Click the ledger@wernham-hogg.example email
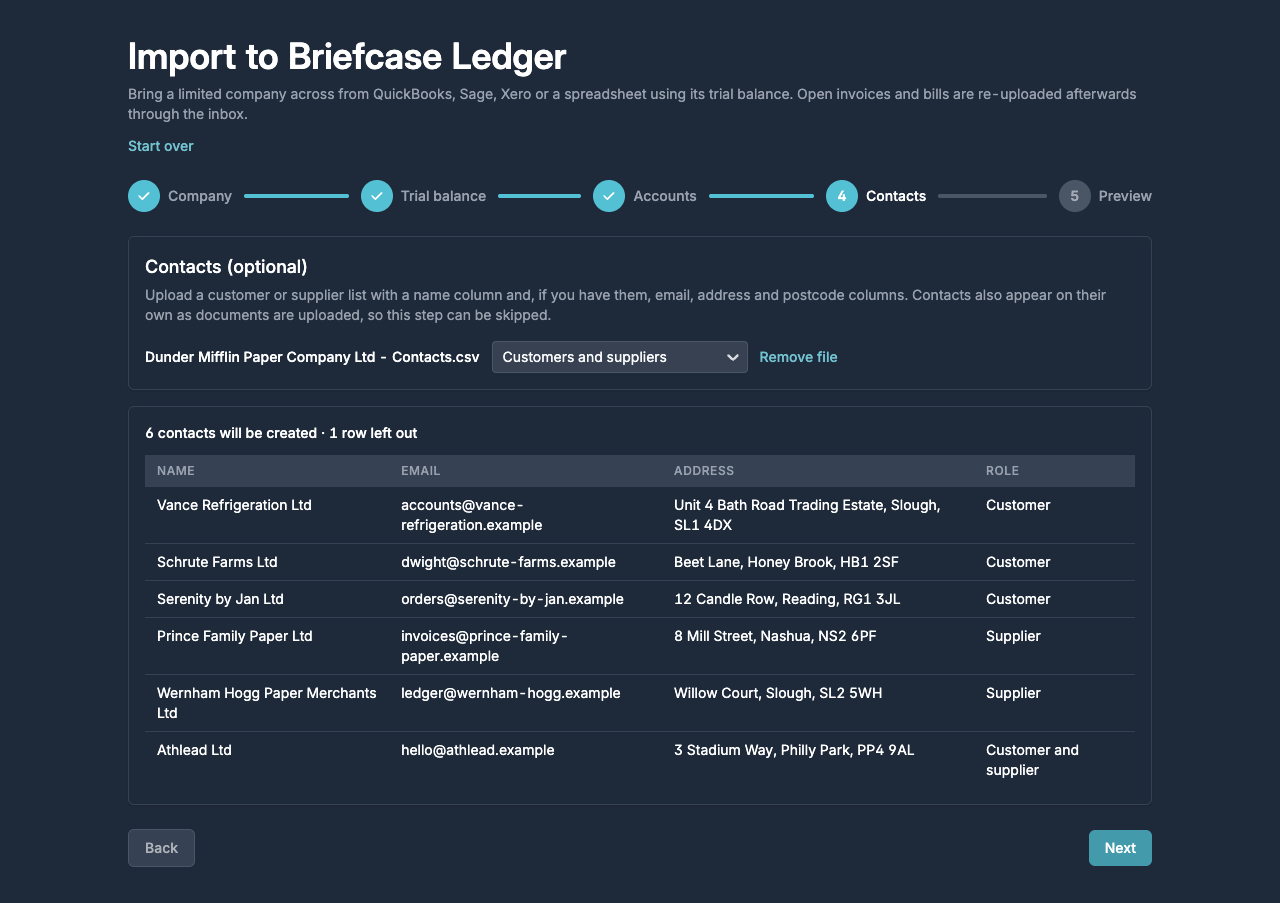The height and width of the screenshot is (903, 1280). click(511, 693)
